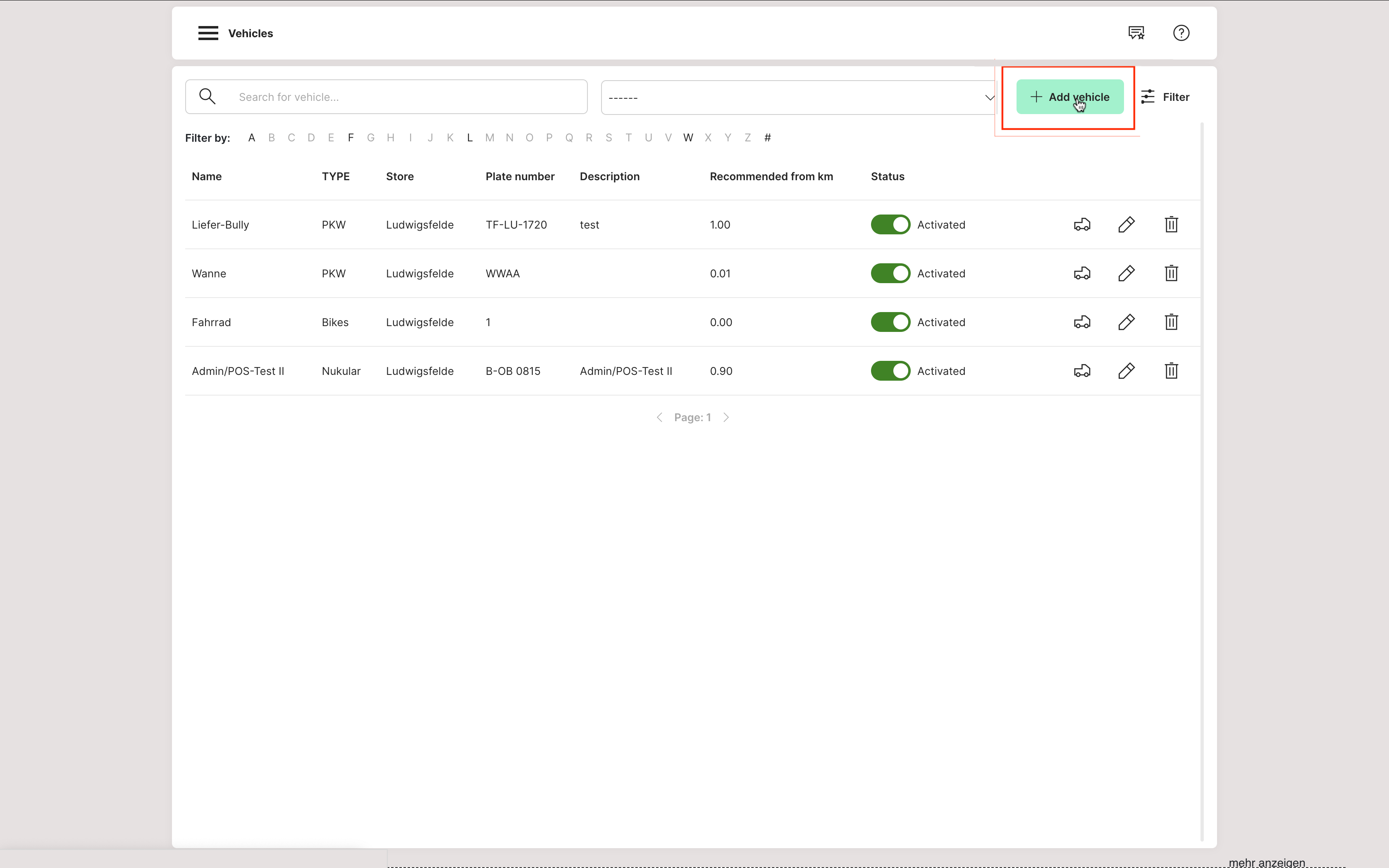Image resolution: width=1389 pixels, height=868 pixels.
Task: Edit the Wanne vehicle with pencil icon
Action: tap(1126, 273)
